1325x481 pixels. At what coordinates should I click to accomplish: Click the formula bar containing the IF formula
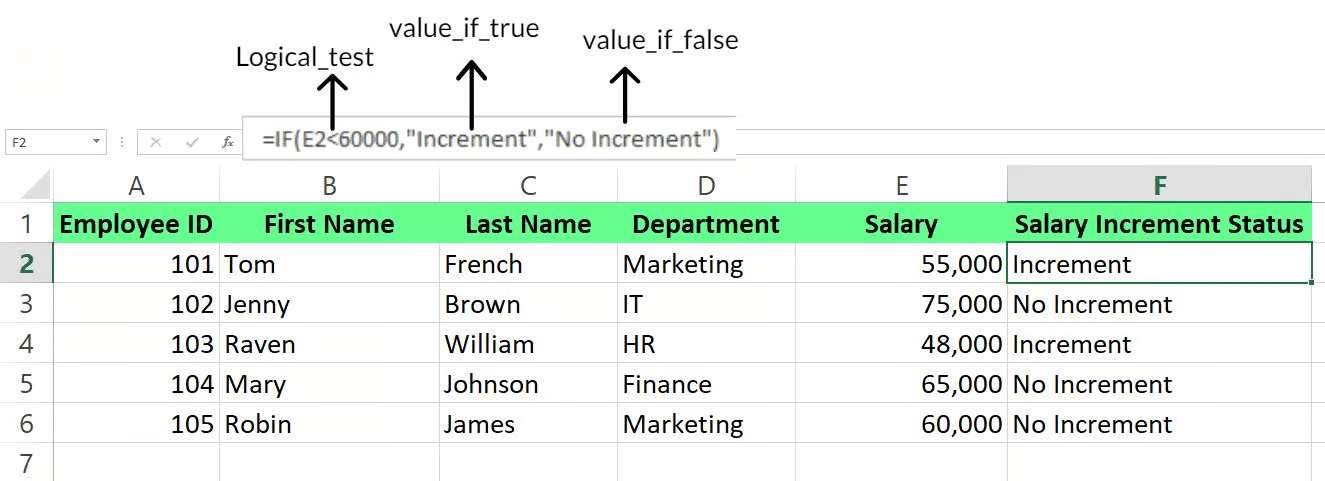(490, 139)
